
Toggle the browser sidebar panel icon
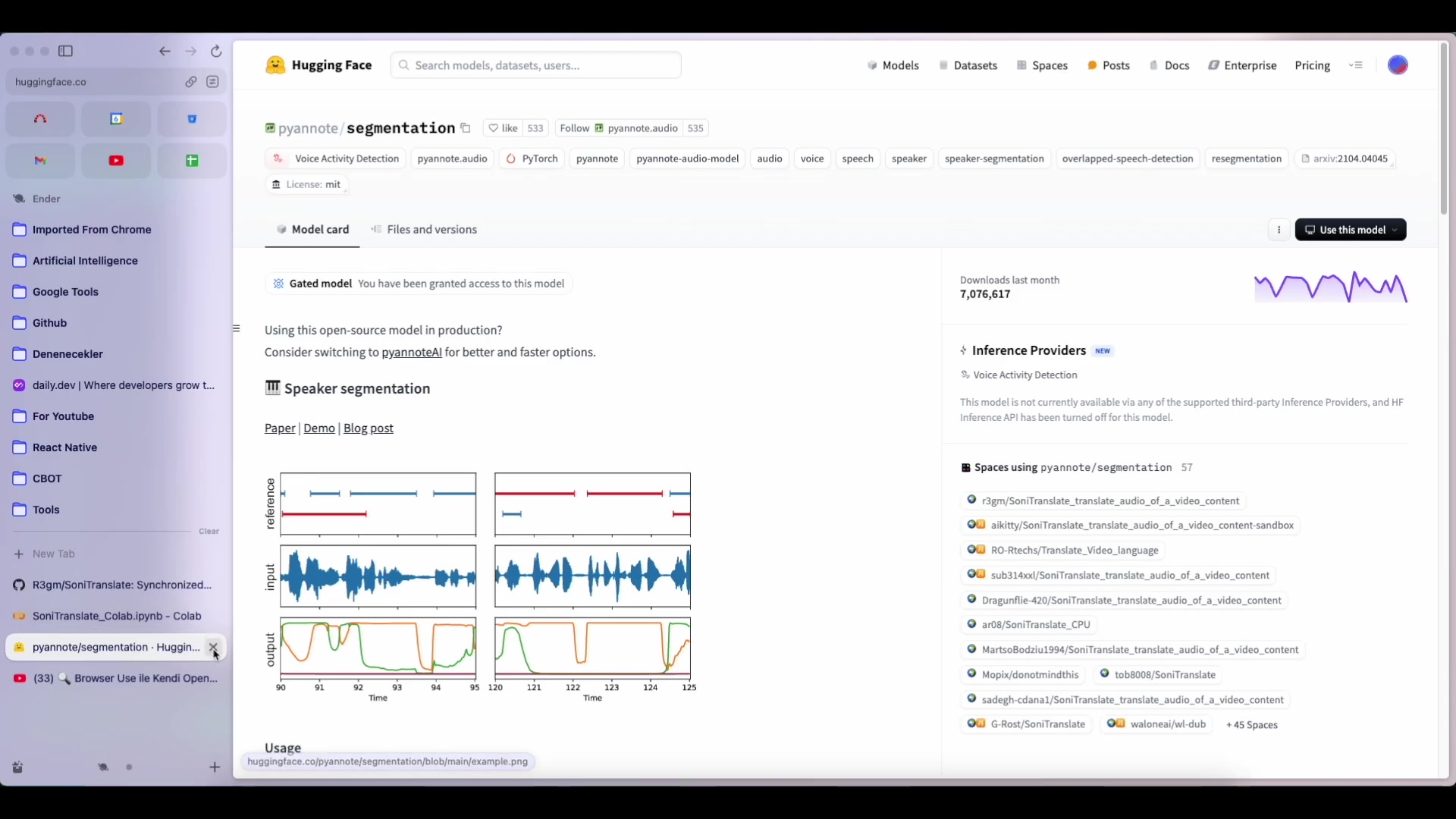66,51
